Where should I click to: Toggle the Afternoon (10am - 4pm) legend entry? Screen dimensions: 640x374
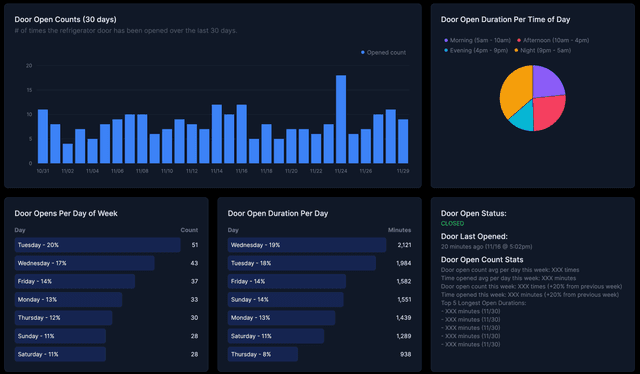[x=553, y=40]
